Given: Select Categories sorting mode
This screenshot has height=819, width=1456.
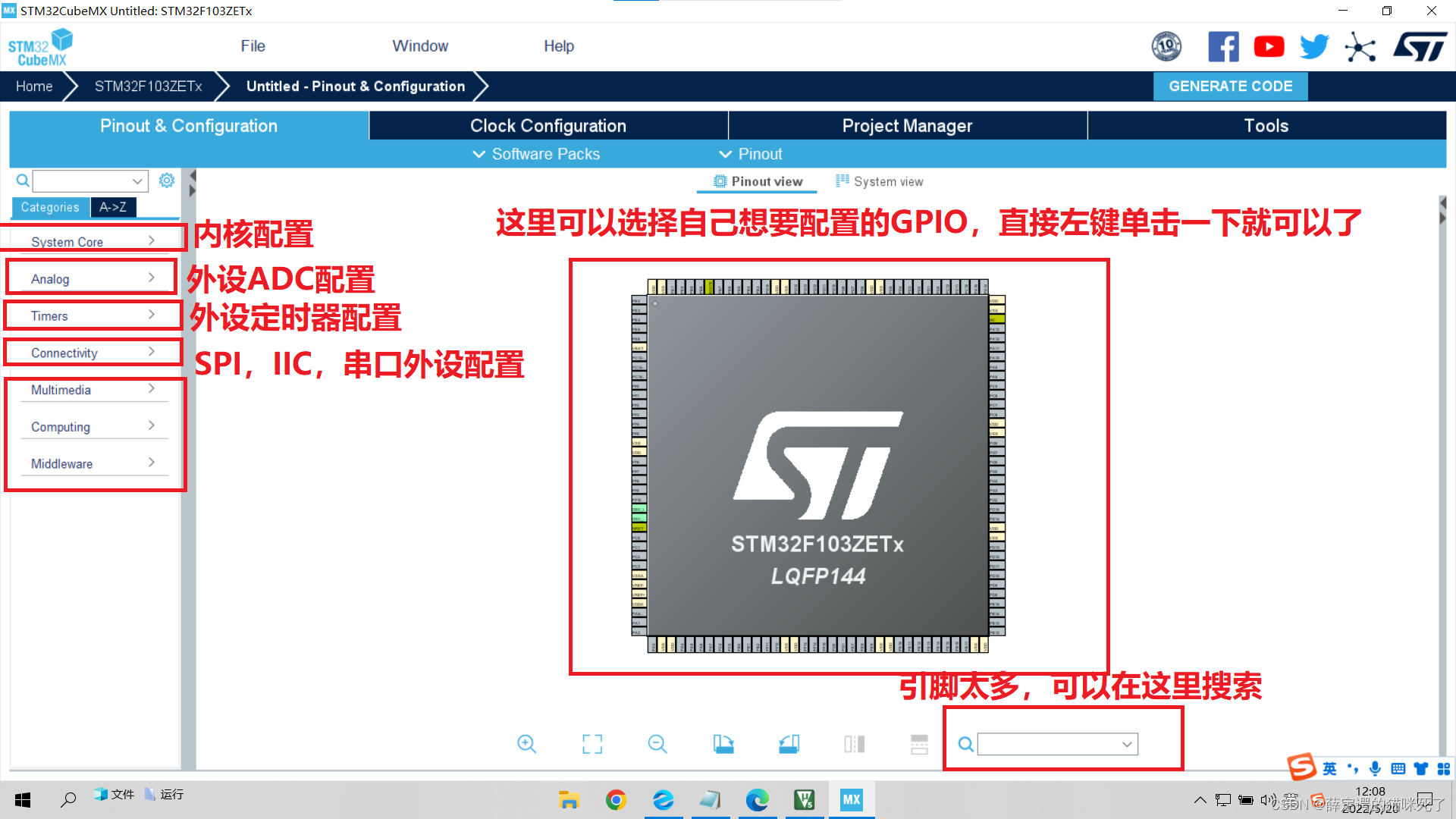Looking at the screenshot, I should click(50, 207).
